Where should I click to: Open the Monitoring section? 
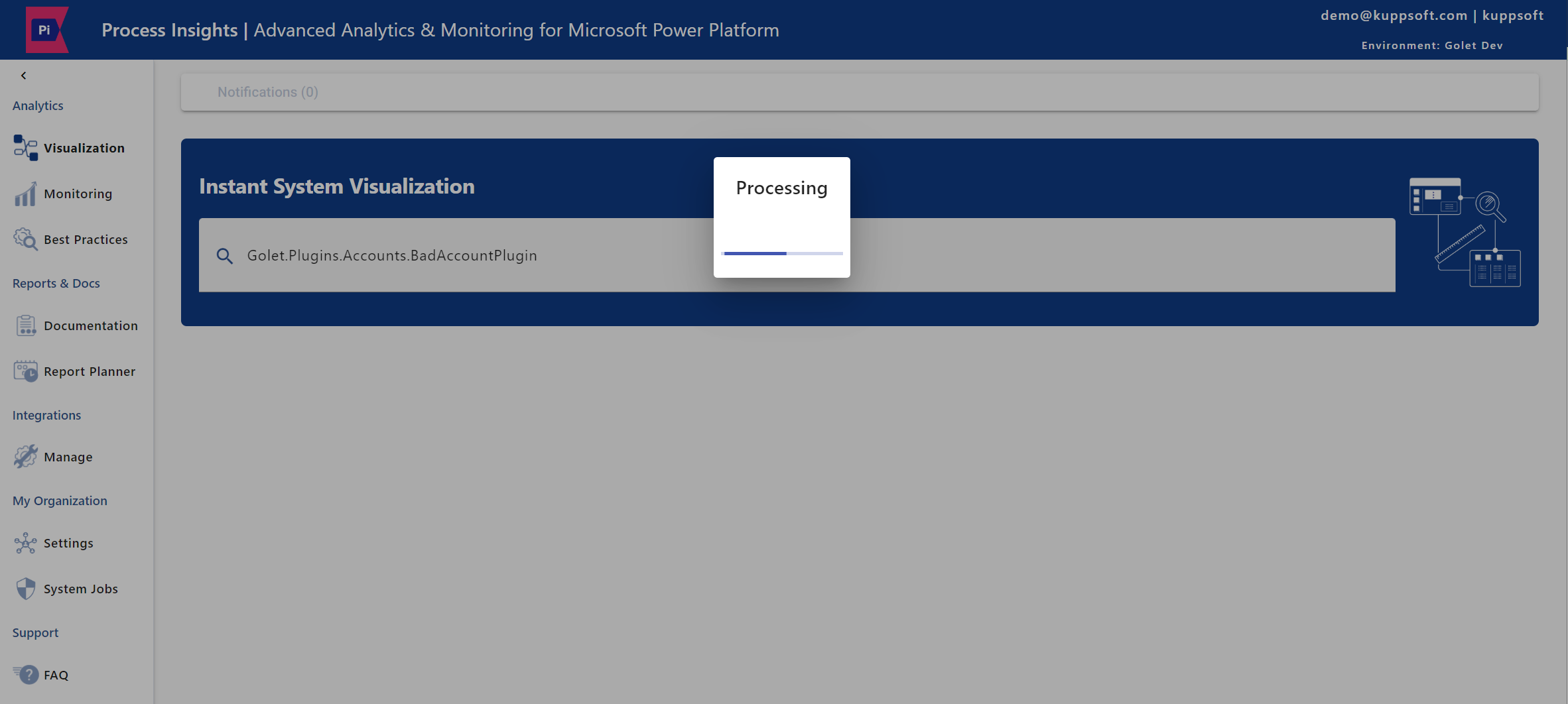(x=78, y=194)
